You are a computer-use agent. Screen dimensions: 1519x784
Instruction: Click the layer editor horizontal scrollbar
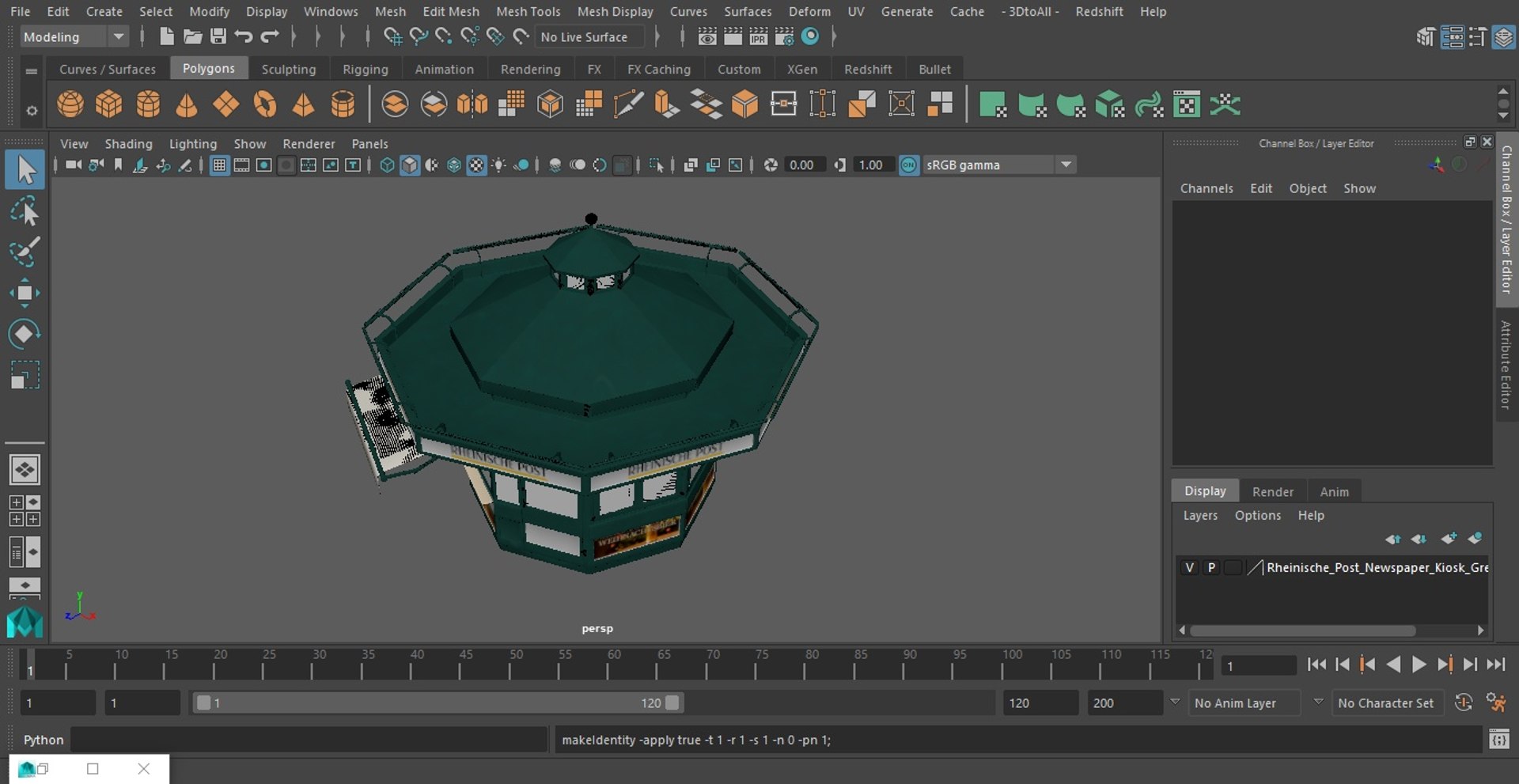click(x=1302, y=631)
